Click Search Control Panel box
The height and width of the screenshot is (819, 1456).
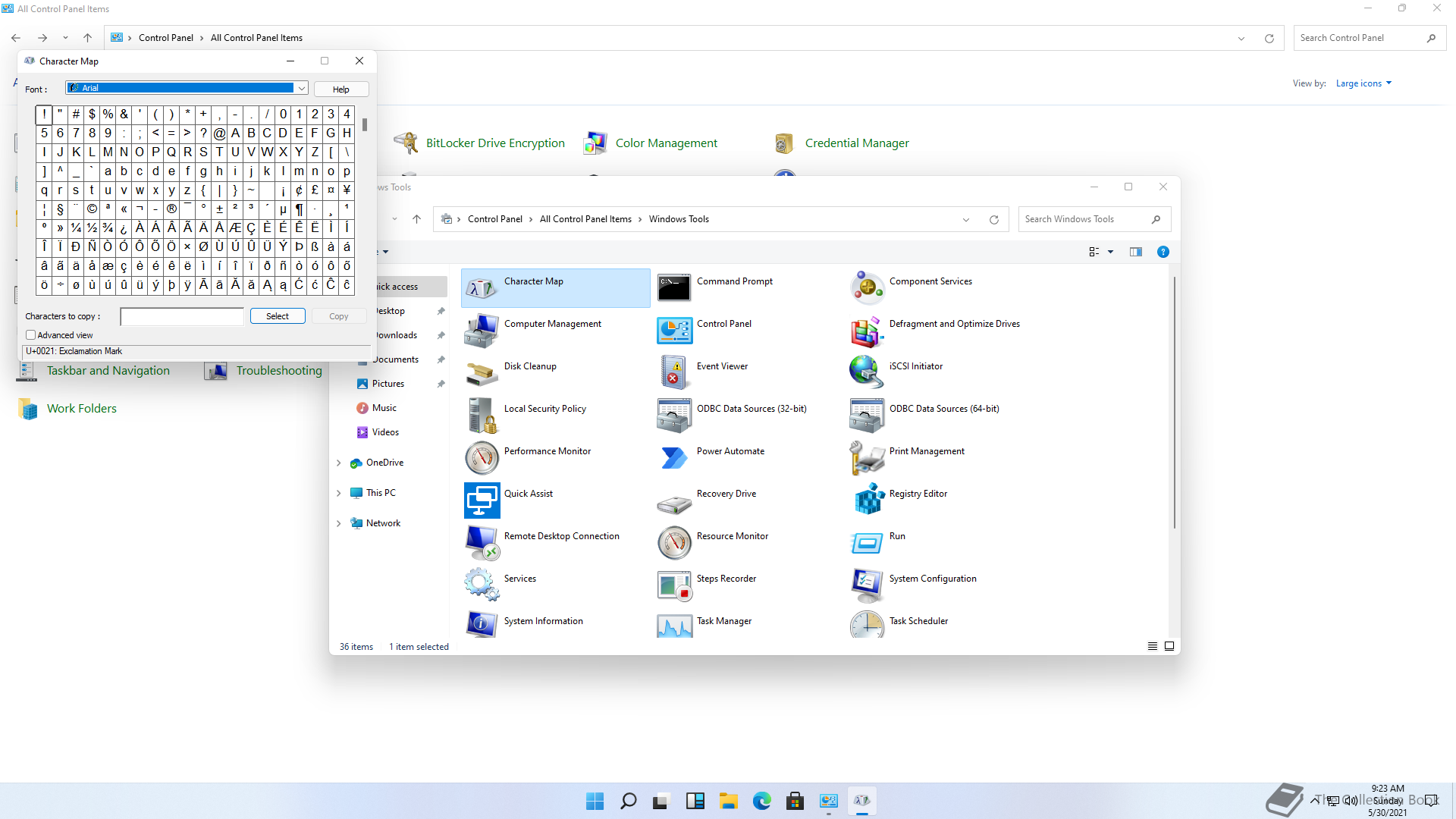1368,38
